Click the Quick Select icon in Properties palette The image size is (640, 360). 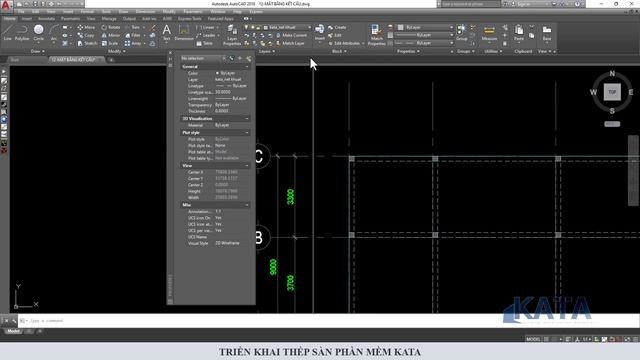tap(249, 58)
